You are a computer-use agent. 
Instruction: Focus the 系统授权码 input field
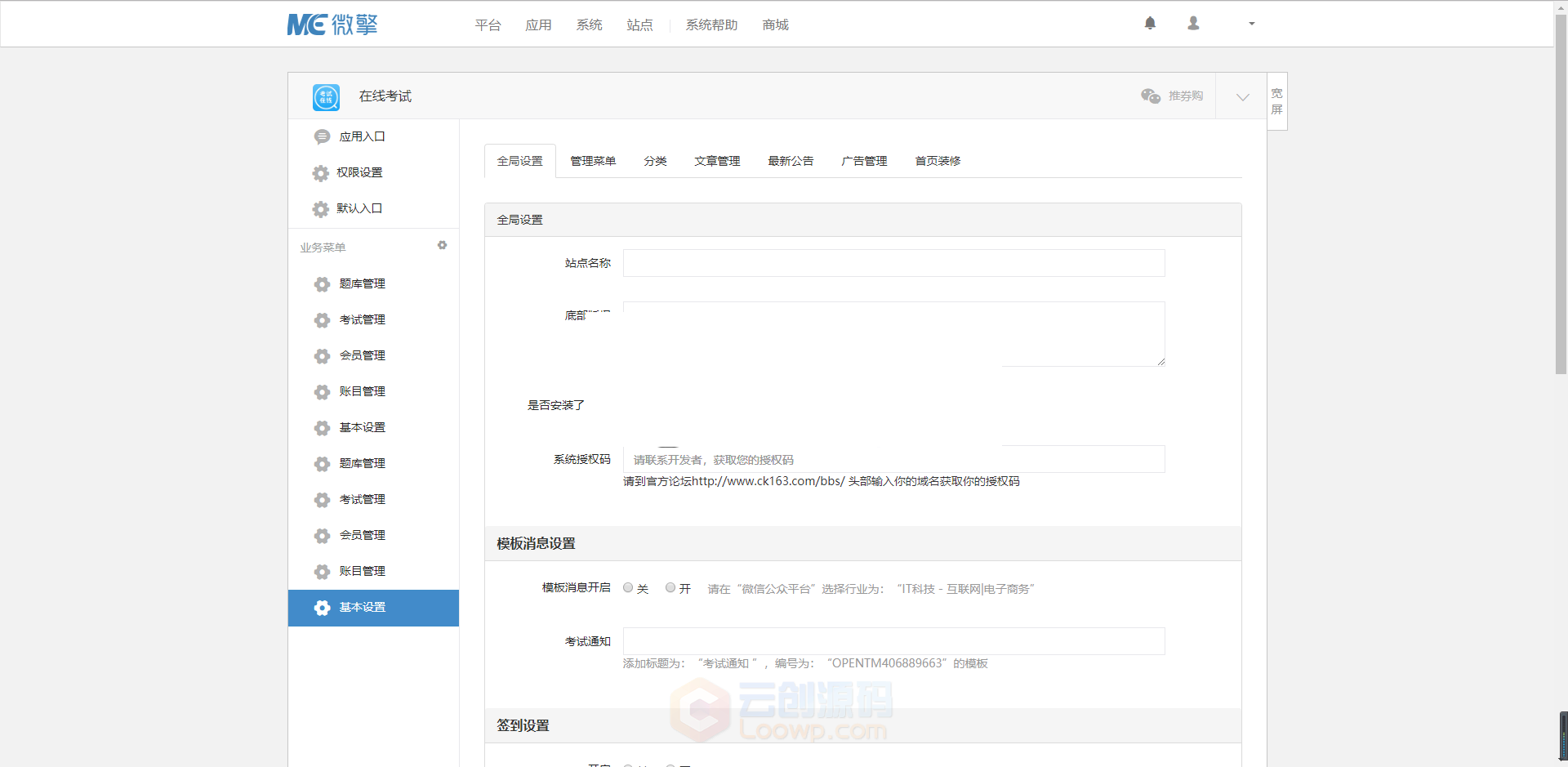pyautogui.click(x=893, y=459)
